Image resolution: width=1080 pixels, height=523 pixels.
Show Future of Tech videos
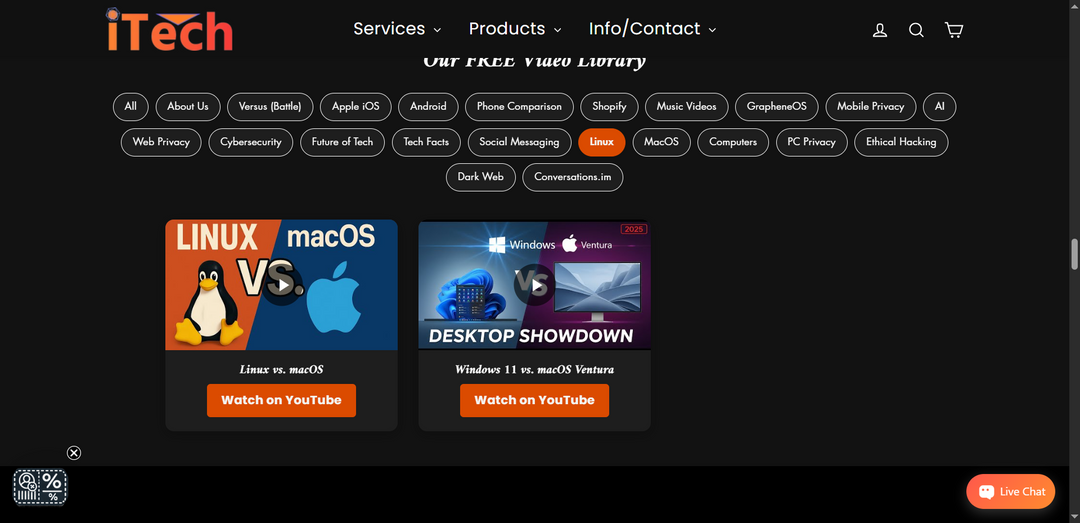coord(342,142)
